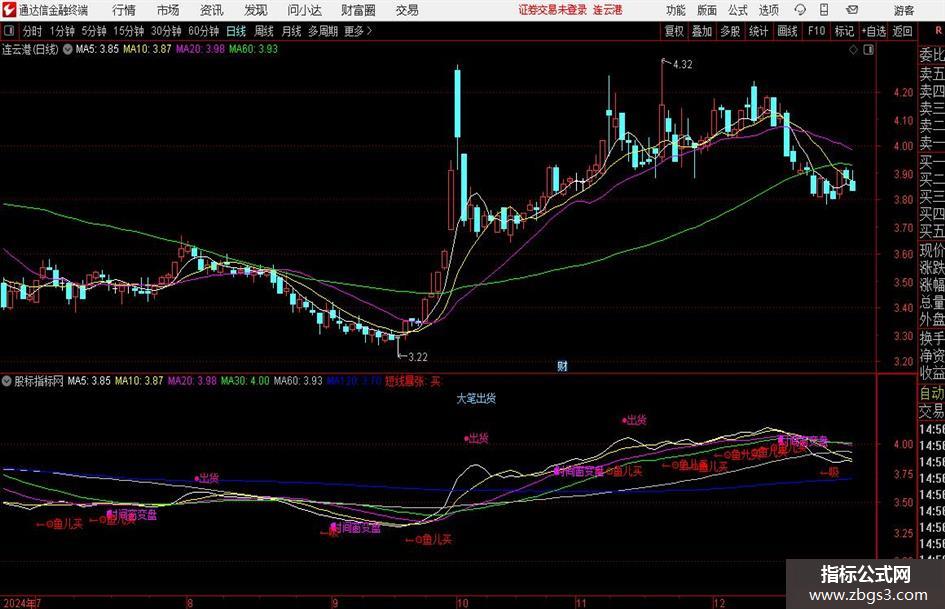The image size is (945, 609).
Task: Expand the 更多 period options
Action: [358, 31]
